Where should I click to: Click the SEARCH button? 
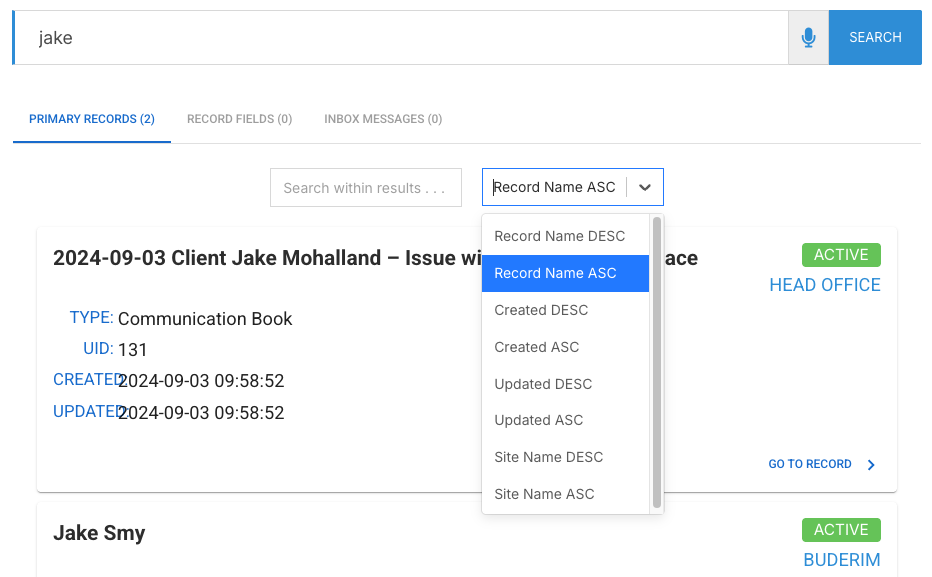[875, 37]
